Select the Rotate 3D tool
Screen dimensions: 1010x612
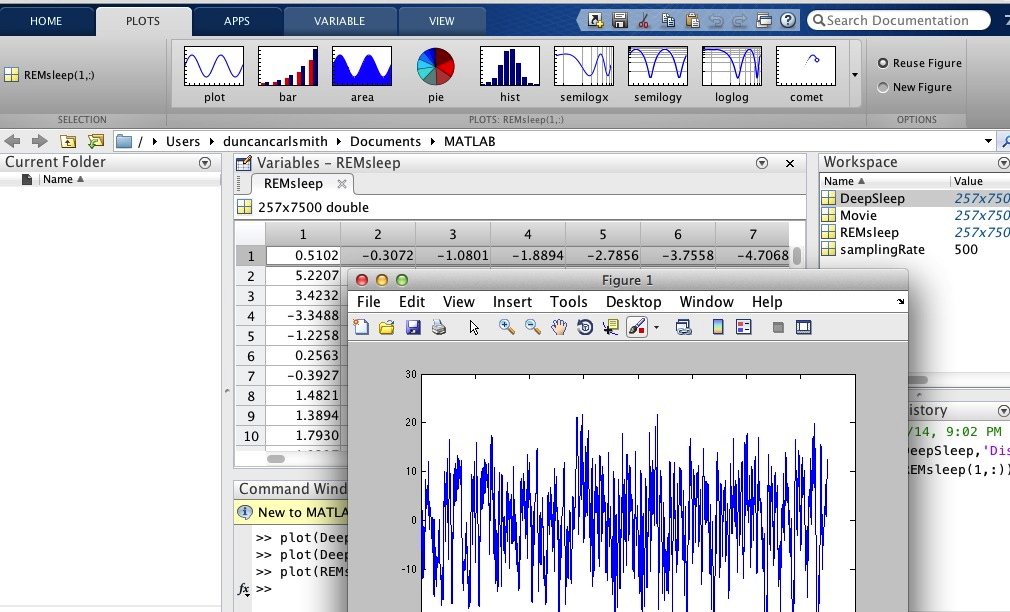point(585,327)
